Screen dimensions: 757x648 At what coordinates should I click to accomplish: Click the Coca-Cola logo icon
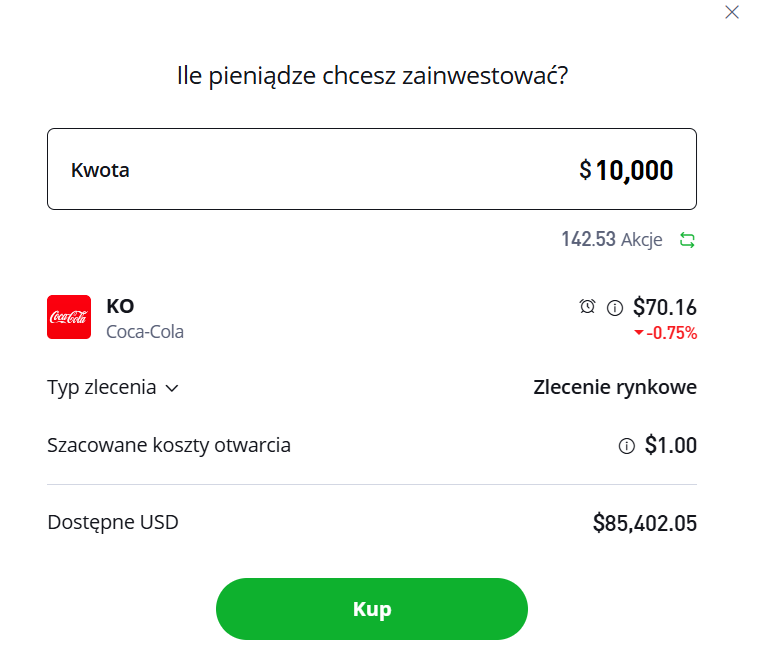[69, 317]
